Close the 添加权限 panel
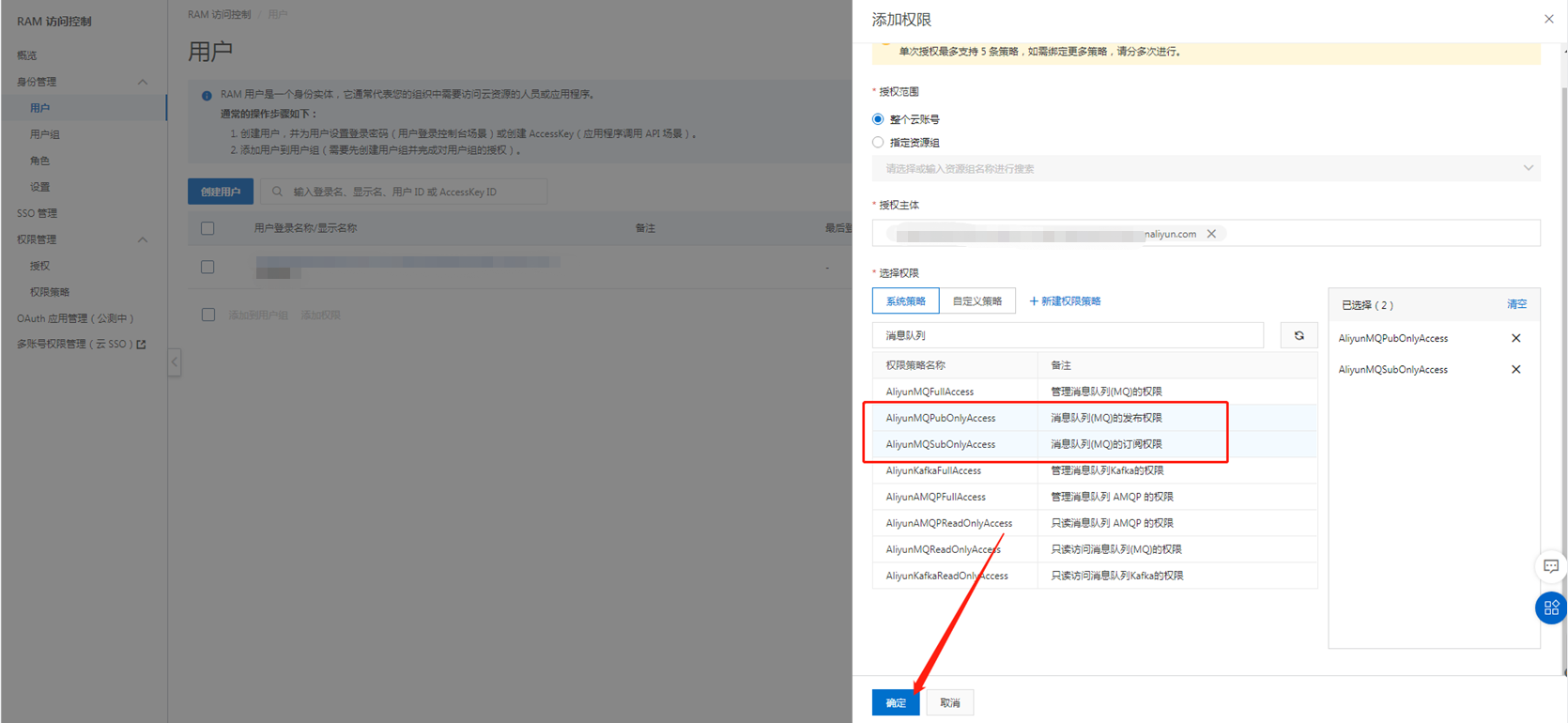 click(1548, 19)
